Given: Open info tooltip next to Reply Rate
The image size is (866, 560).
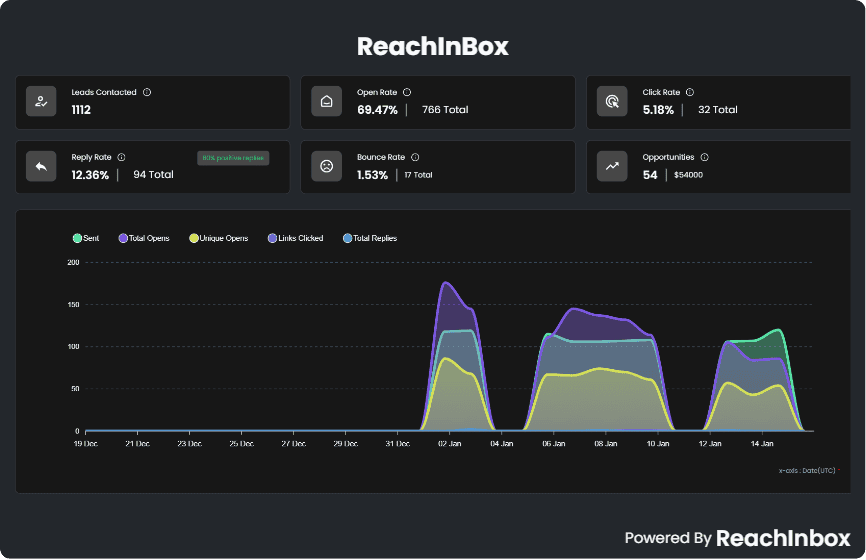Looking at the screenshot, I should pos(122,157).
